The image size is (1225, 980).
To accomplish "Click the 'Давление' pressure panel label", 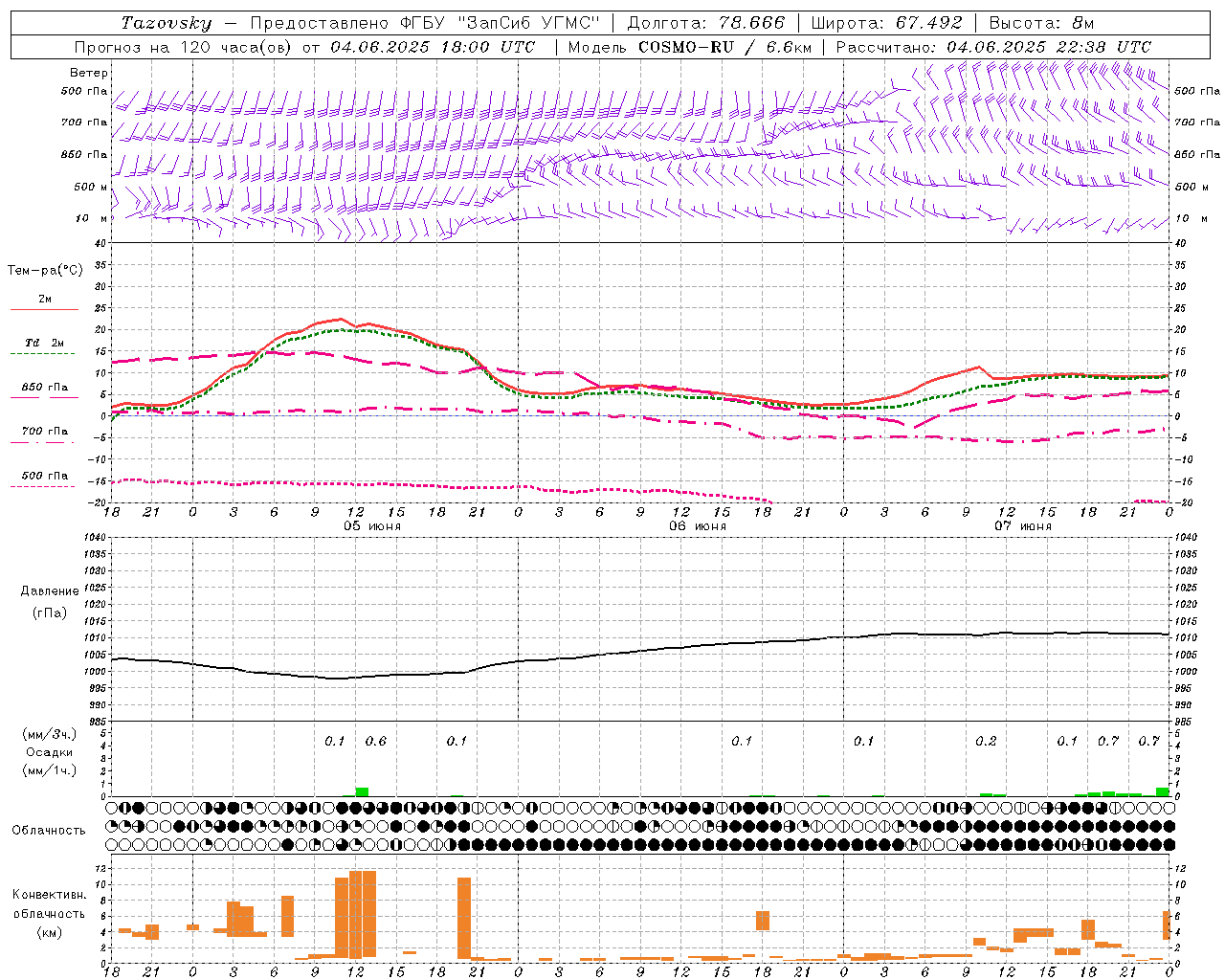I will [49, 591].
